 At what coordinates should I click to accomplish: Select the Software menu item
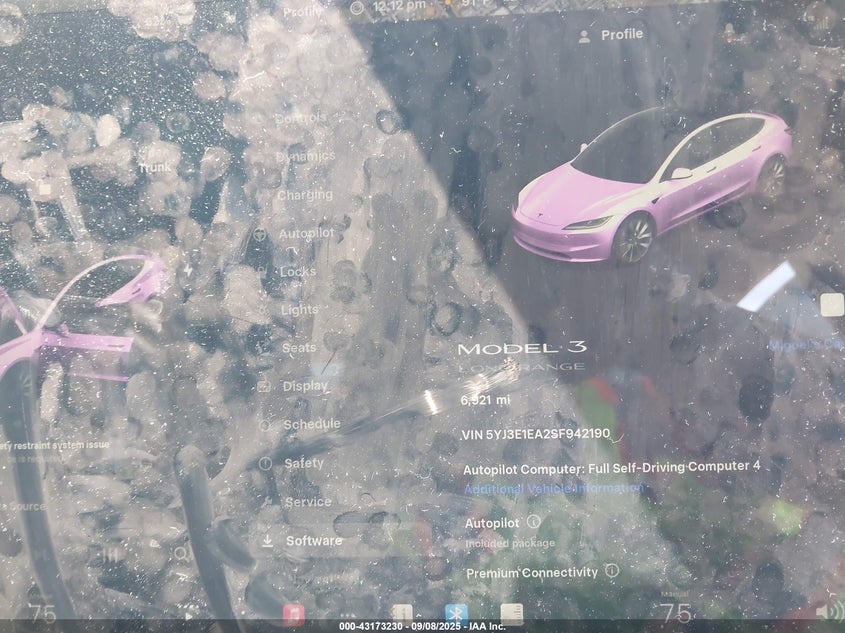pos(314,541)
